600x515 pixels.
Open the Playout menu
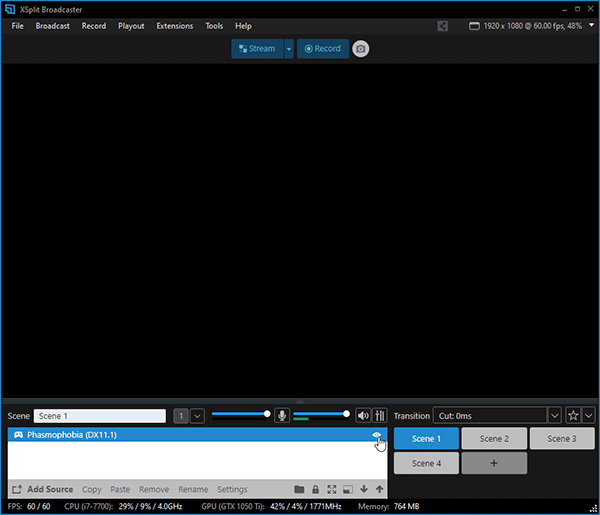tap(131, 26)
